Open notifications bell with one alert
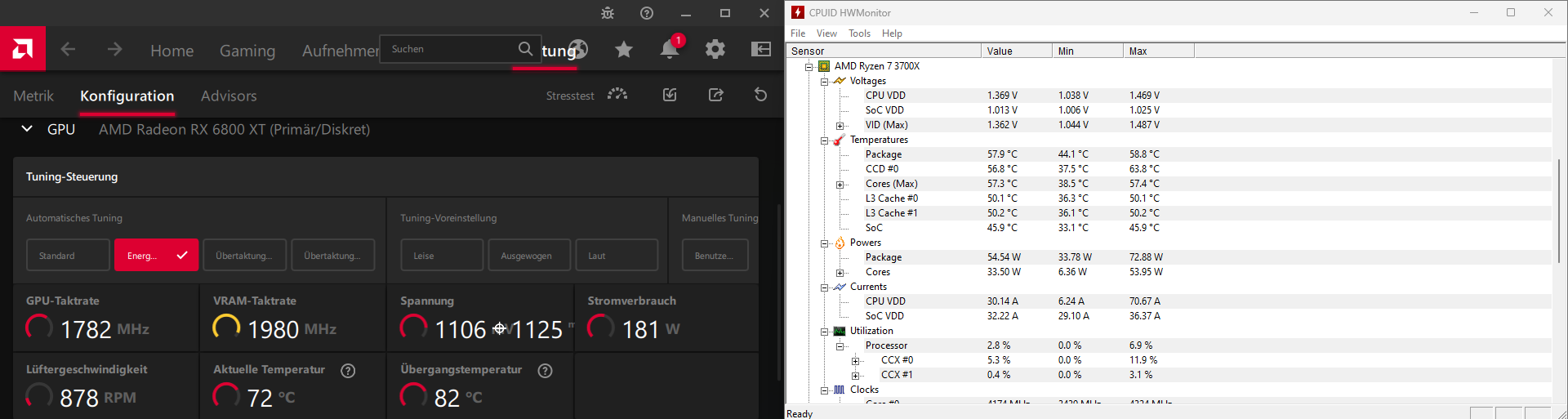Image resolution: width=1568 pixels, height=419 pixels. coord(670,47)
